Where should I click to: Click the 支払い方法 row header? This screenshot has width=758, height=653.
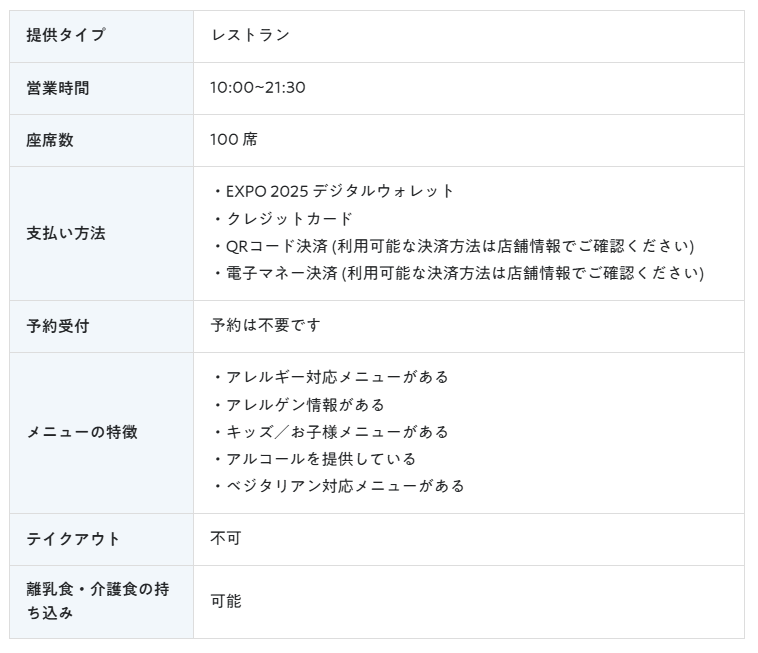pos(66,233)
